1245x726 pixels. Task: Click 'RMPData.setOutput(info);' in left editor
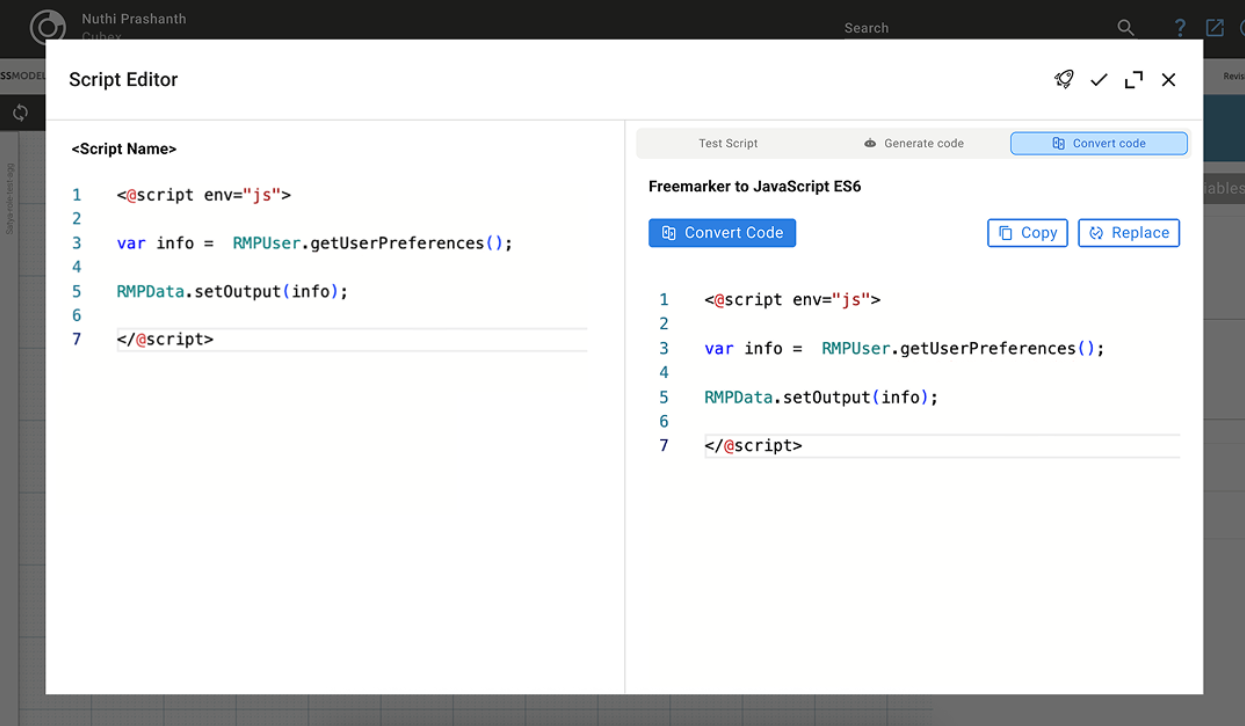click(x=232, y=291)
